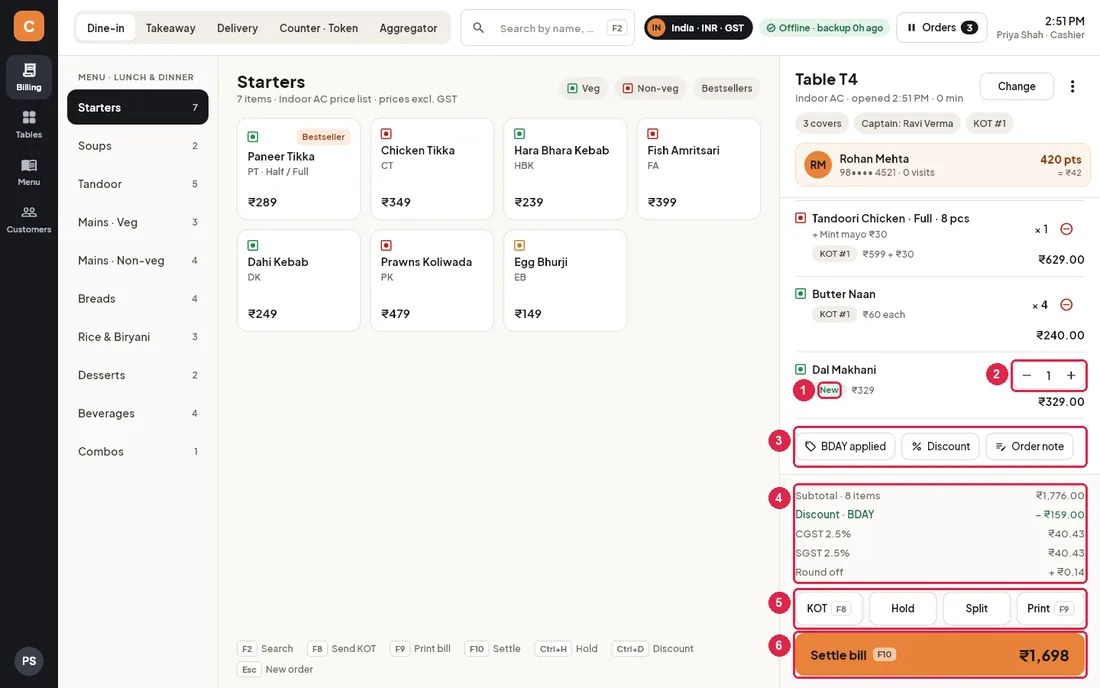Switch to the Takeaway tab
This screenshot has height=688, width=1100.
[x=170, y=28]
